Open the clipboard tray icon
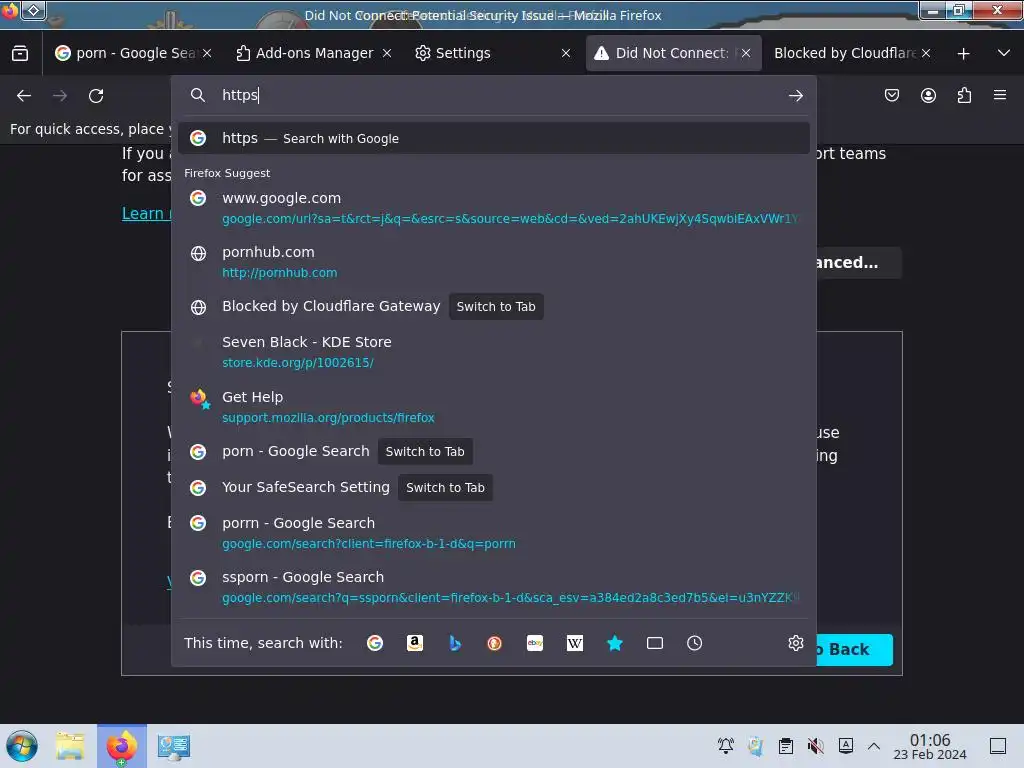 786,746
